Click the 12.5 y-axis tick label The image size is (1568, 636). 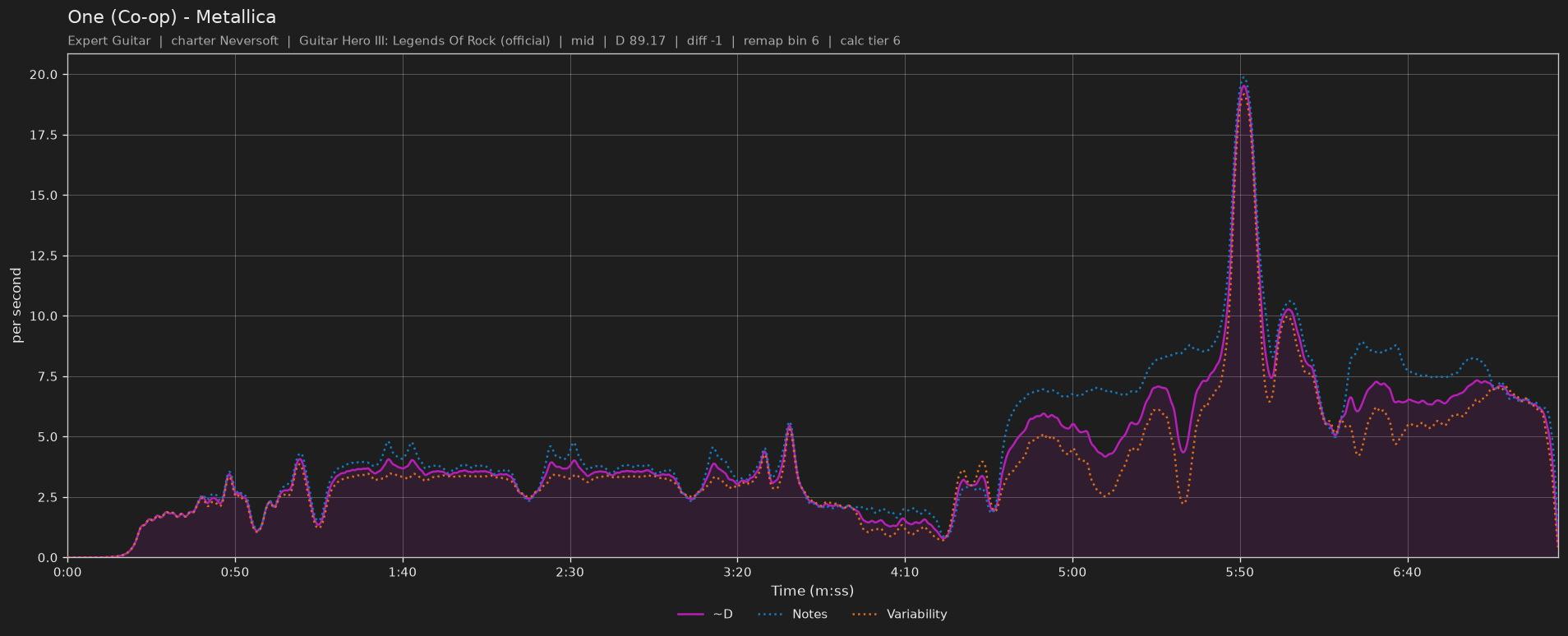[x=44, y=256]
